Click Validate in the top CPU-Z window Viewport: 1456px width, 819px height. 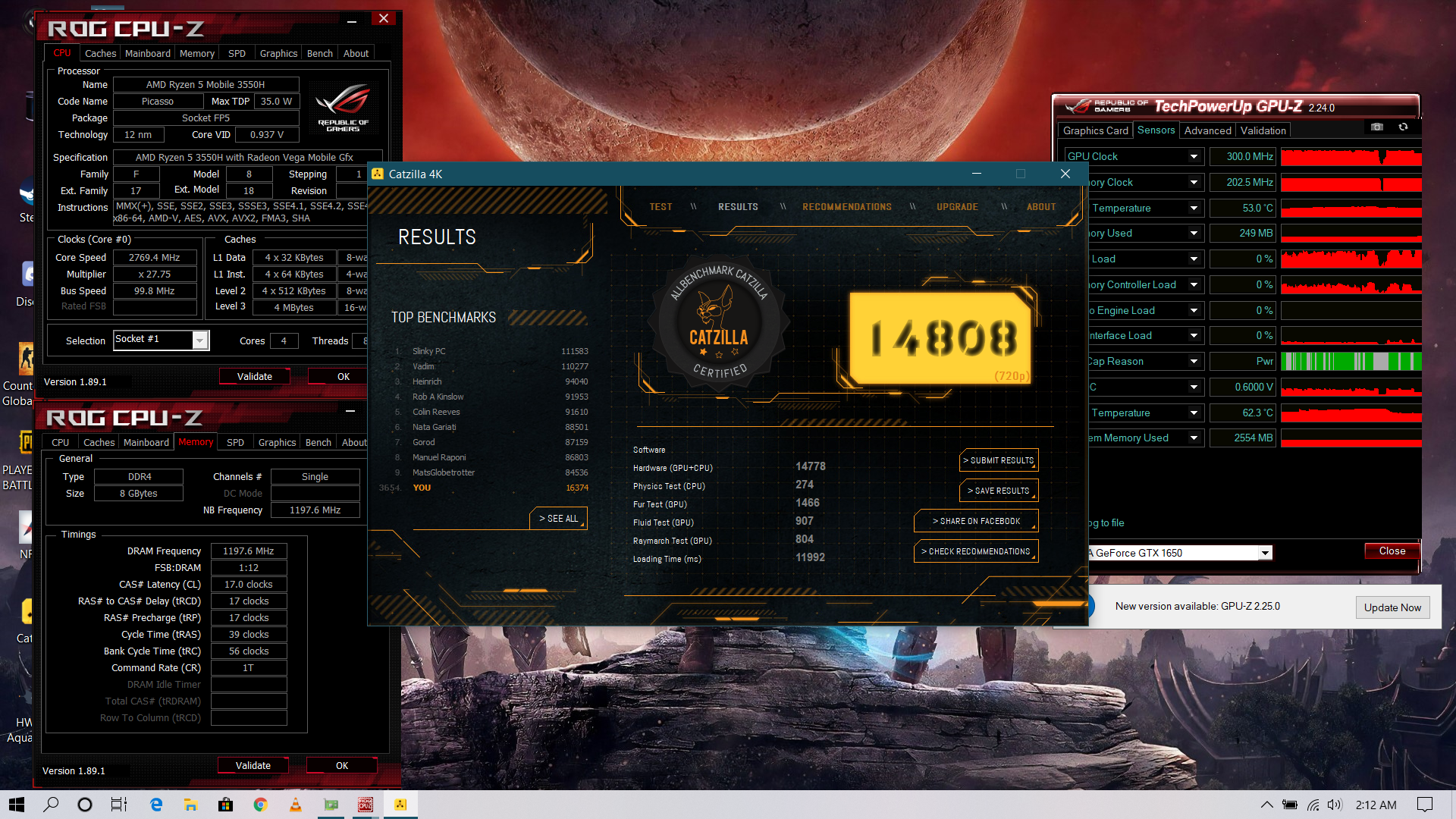[x=255, y=376]
